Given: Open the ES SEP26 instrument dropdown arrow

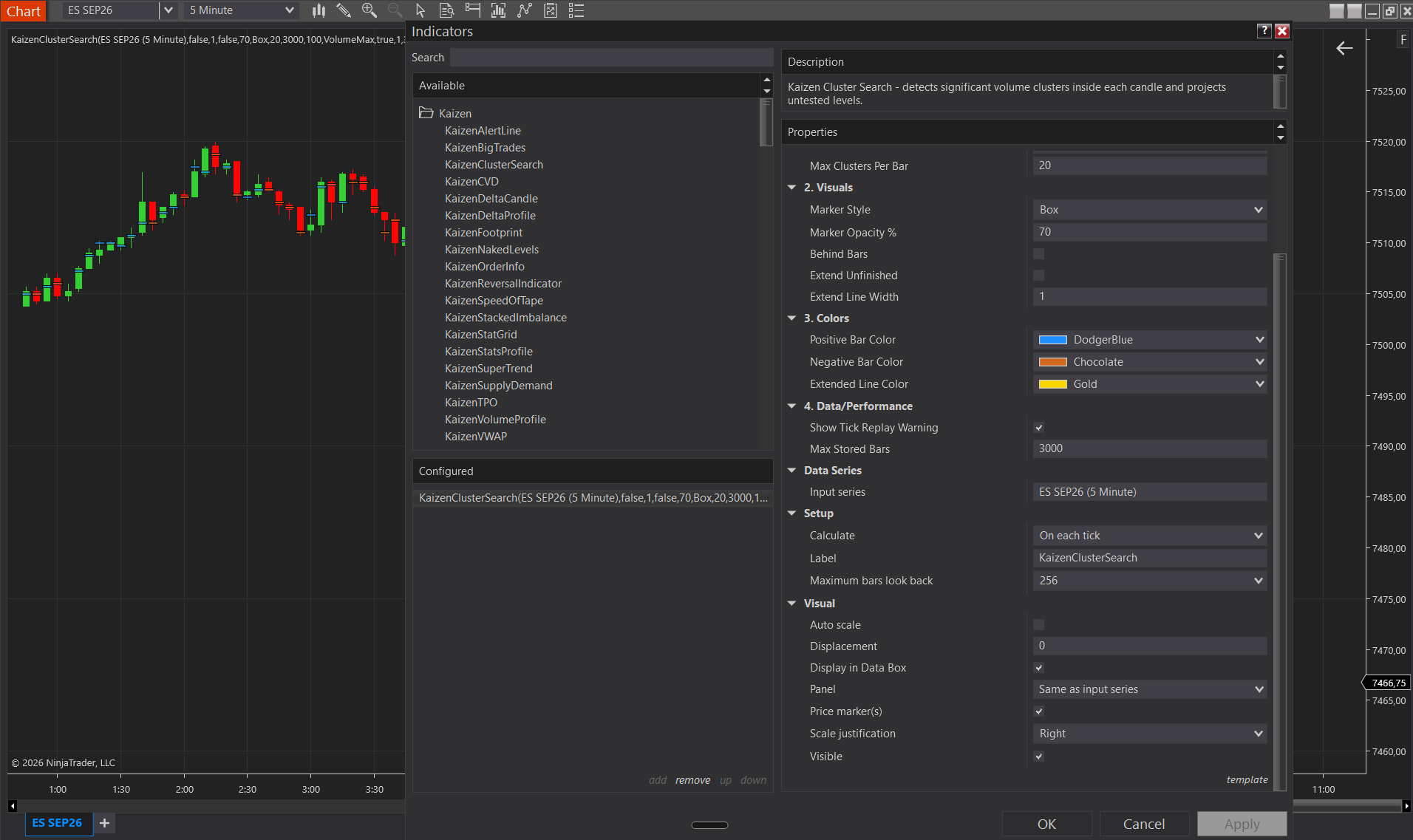Looking at the screenshot, I should [168, 10].
